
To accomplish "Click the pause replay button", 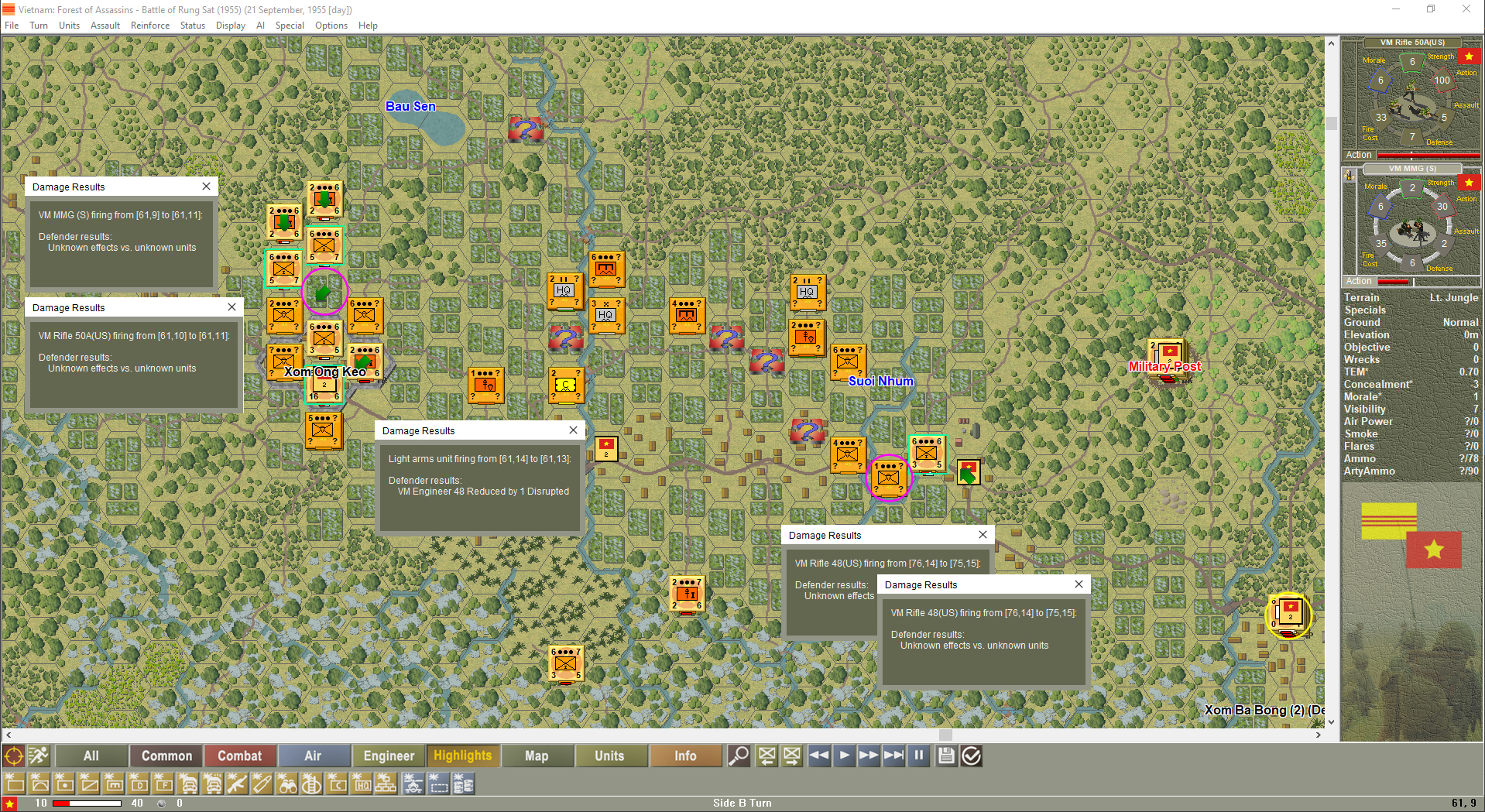I will coord(918,755).
